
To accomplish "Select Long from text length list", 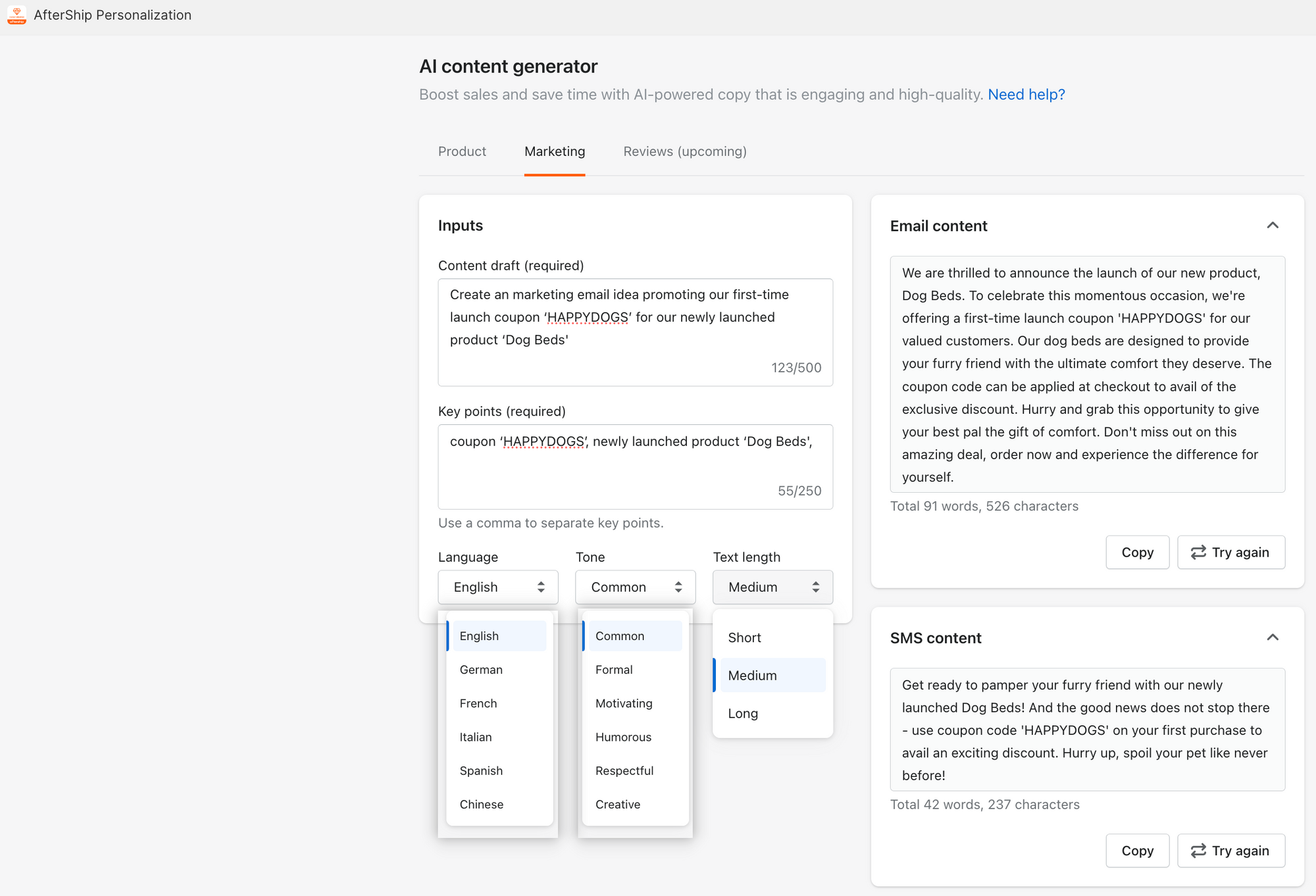I will [743, 714].
